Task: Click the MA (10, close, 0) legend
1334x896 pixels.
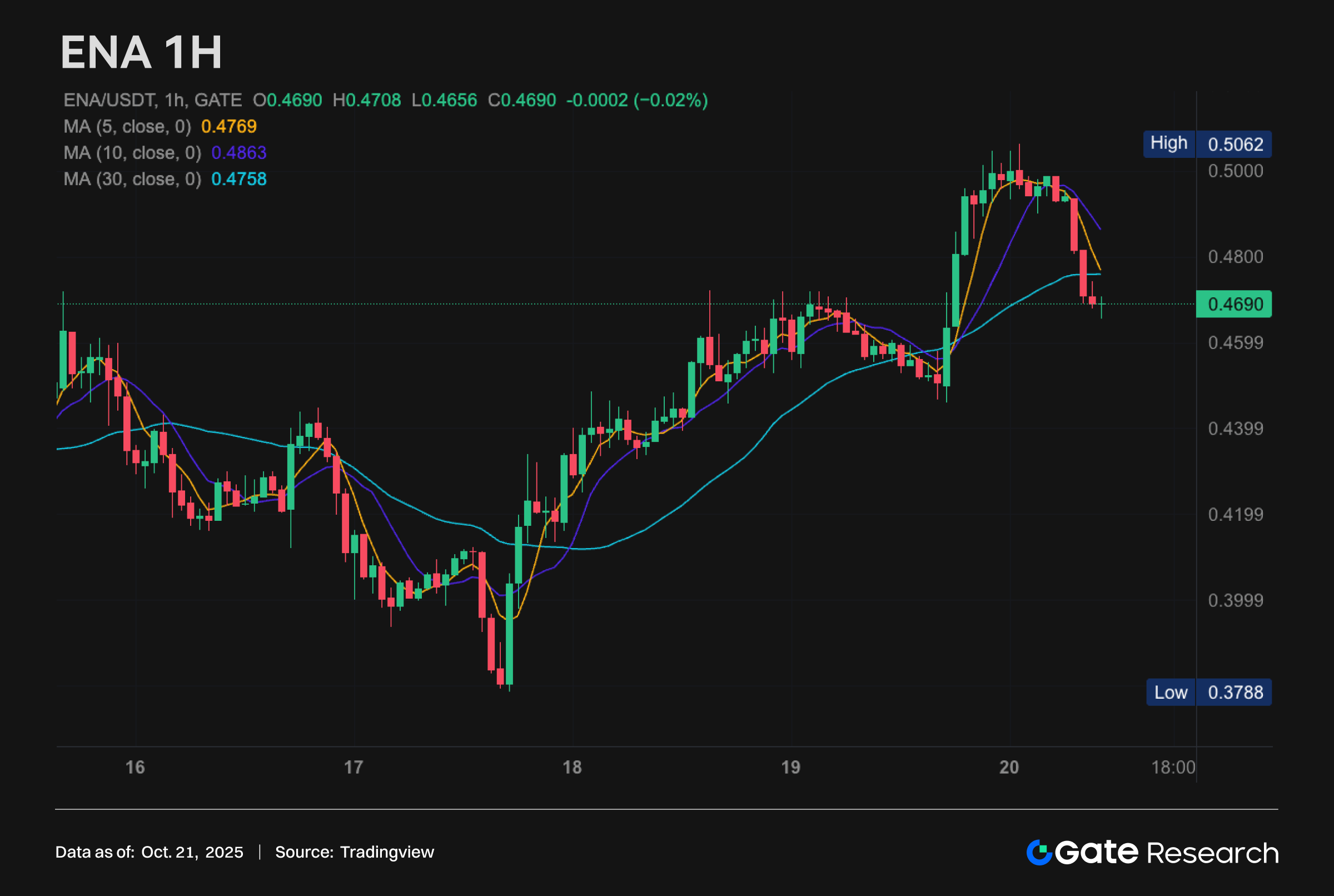Action: (132, 152)
